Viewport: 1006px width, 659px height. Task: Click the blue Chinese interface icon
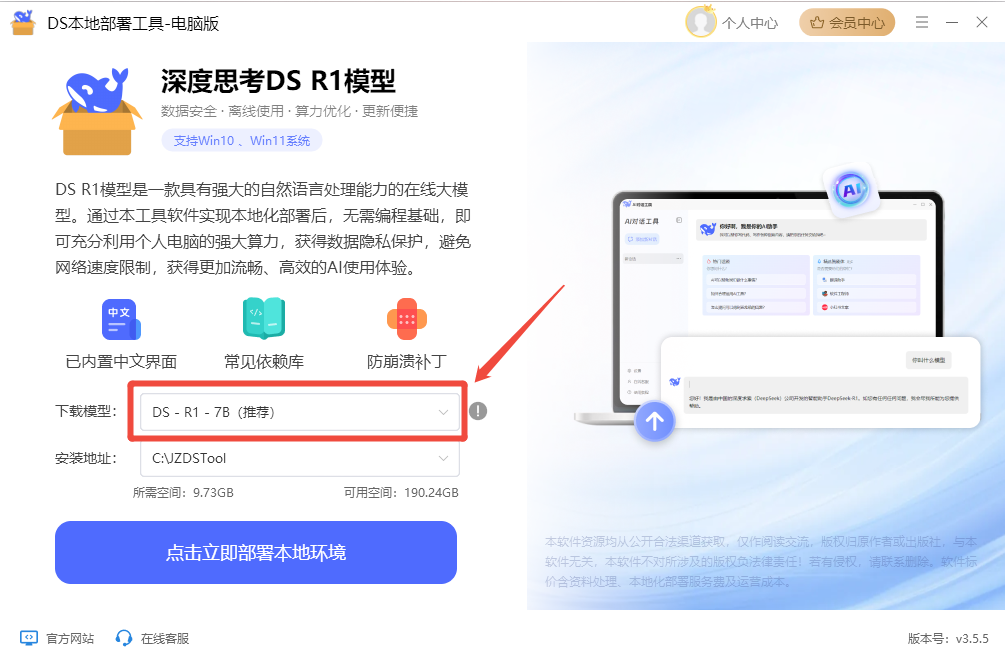coord(121,319)
